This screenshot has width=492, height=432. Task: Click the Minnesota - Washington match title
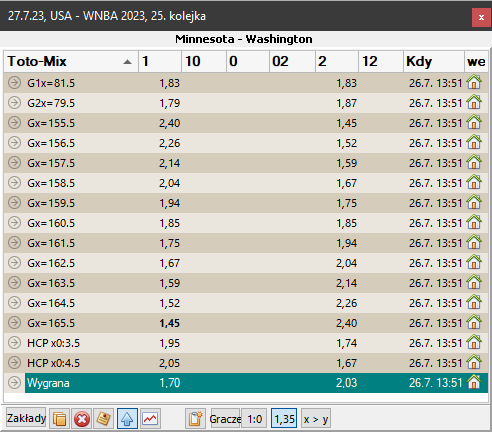tap(244, 39)
